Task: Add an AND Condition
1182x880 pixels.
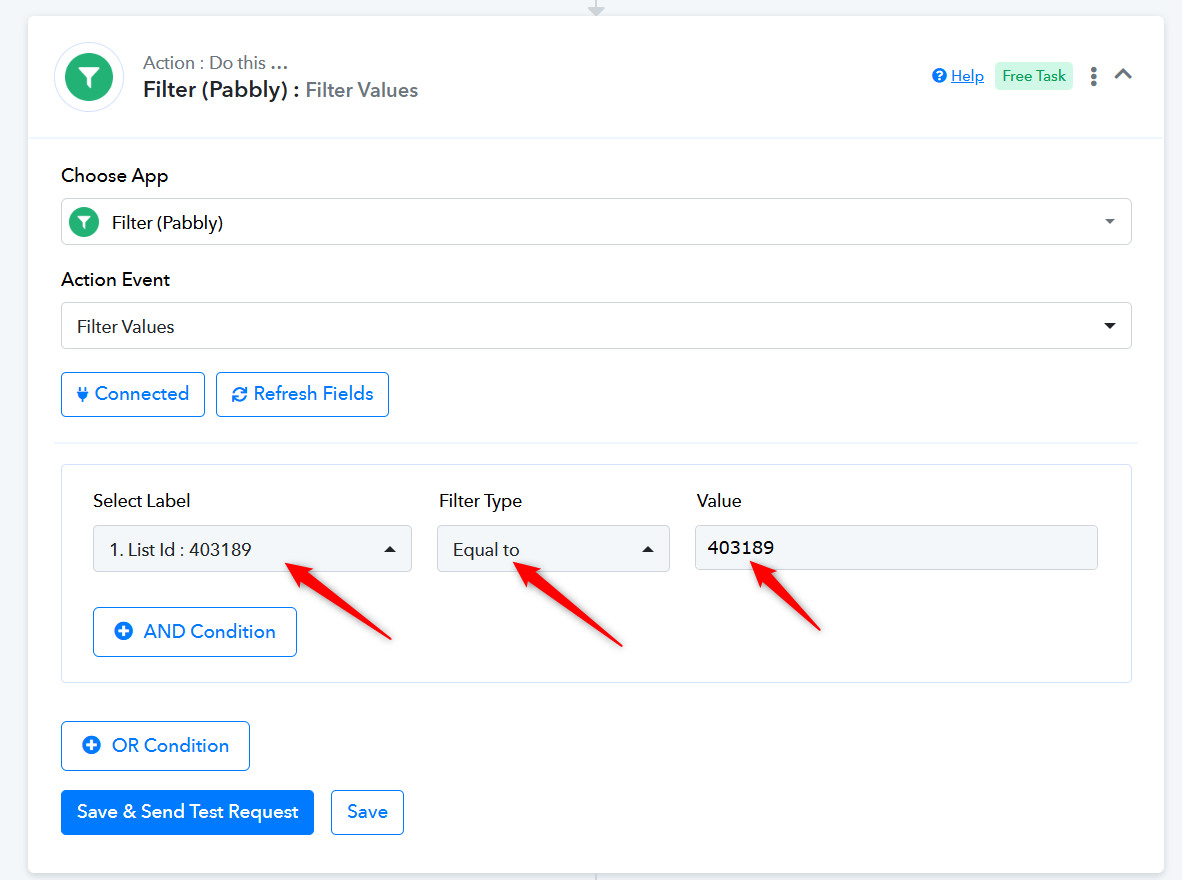Action: tap(194, 632)
